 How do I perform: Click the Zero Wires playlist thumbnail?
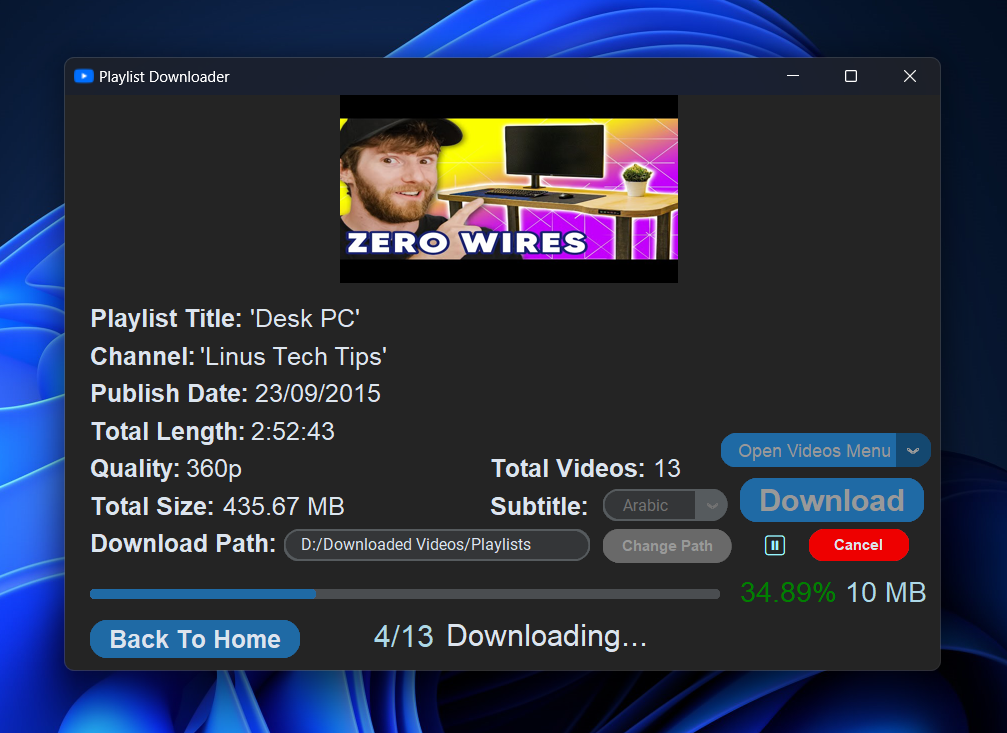(x=509, y=189)
